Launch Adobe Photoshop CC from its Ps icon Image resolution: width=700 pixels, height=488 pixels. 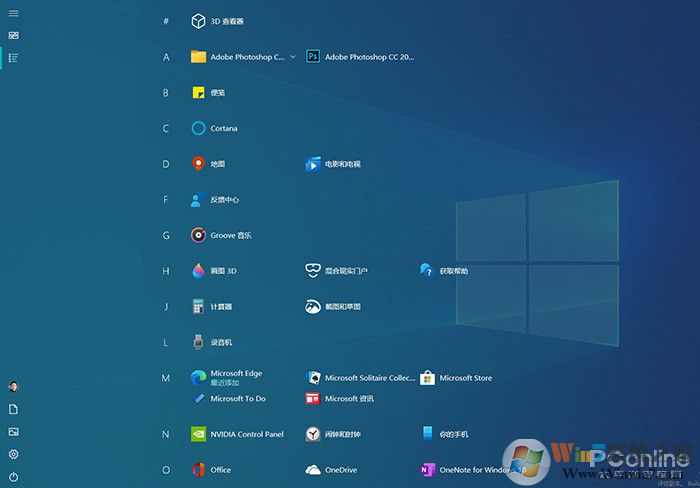313,57
